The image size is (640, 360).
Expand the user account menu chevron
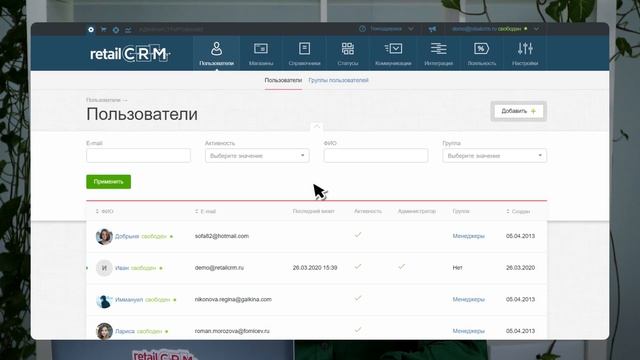536,29
